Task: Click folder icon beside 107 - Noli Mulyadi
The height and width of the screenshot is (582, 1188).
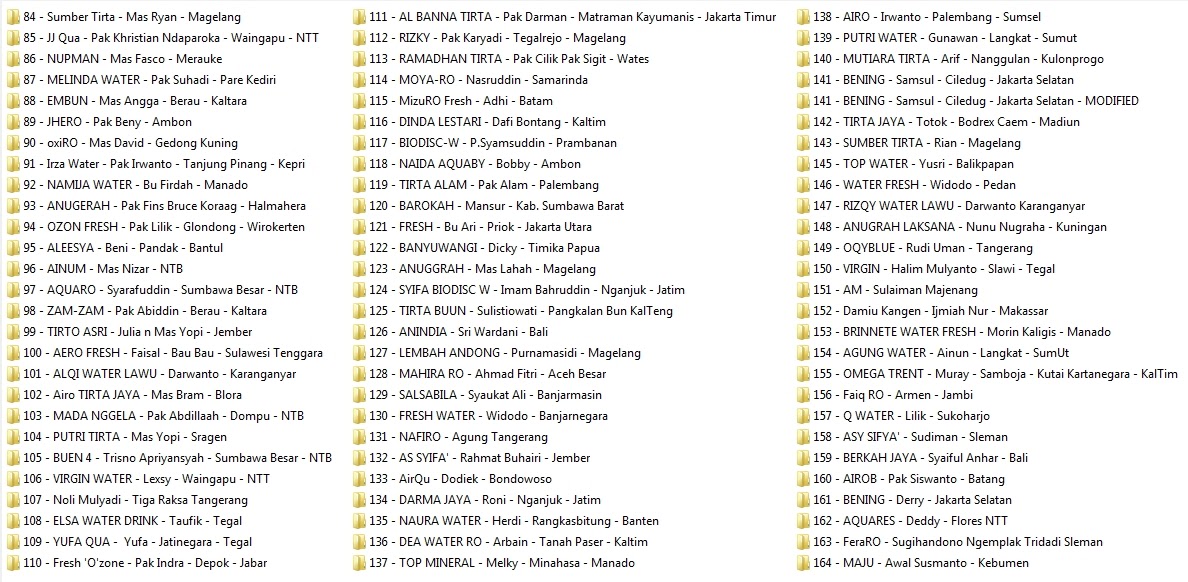Action: pos(13,499)
